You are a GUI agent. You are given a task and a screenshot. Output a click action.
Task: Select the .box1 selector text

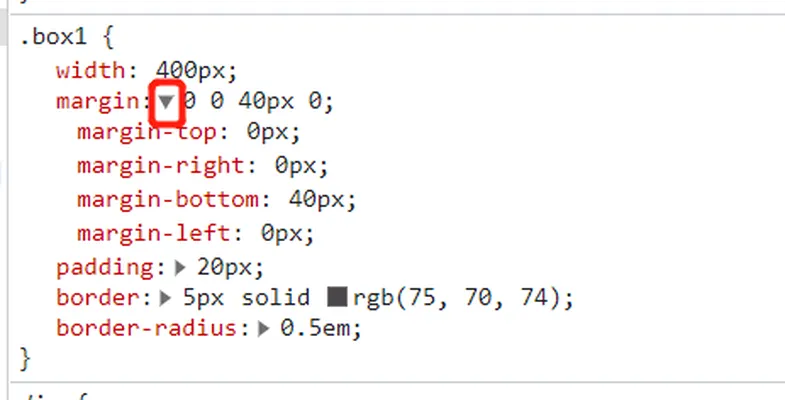(x=54, y=38)
